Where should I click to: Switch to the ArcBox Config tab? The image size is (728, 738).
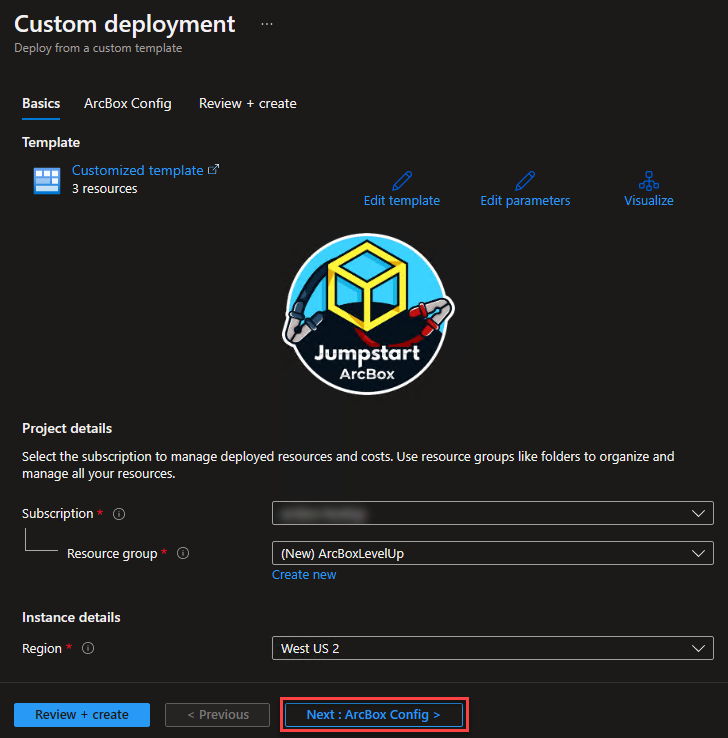128,104
